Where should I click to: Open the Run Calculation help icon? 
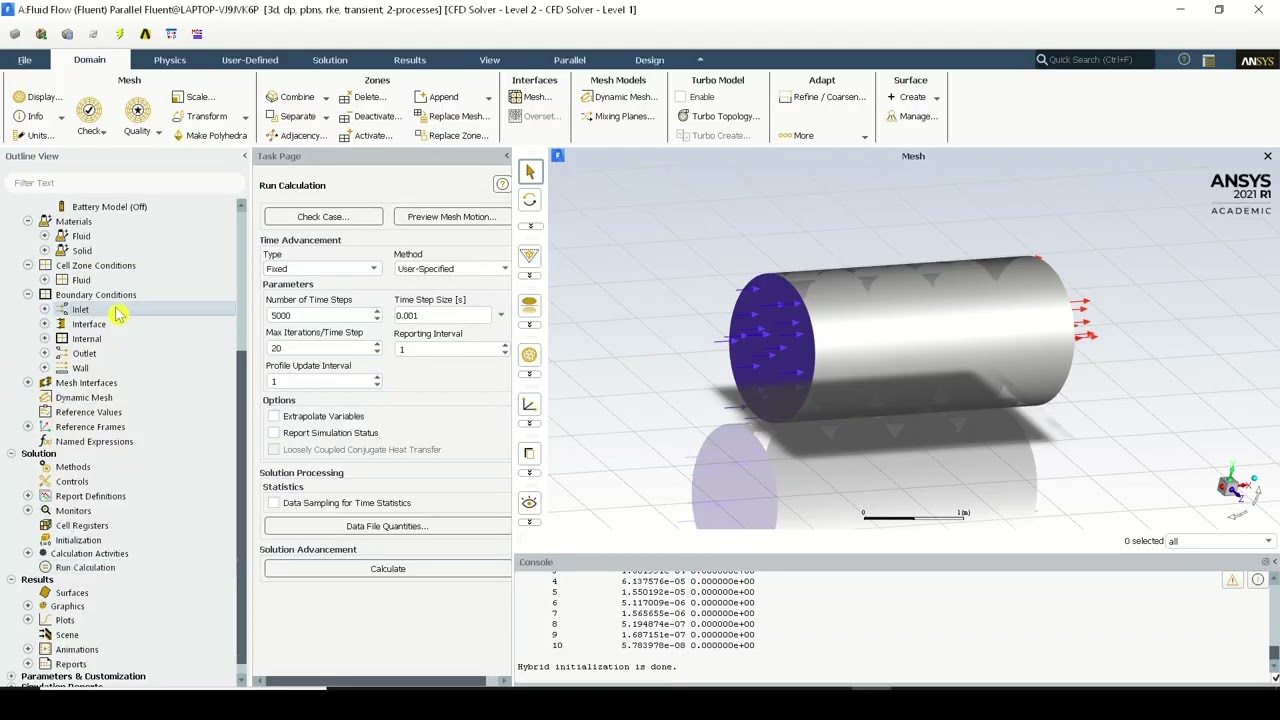click(x=501, y=184)
